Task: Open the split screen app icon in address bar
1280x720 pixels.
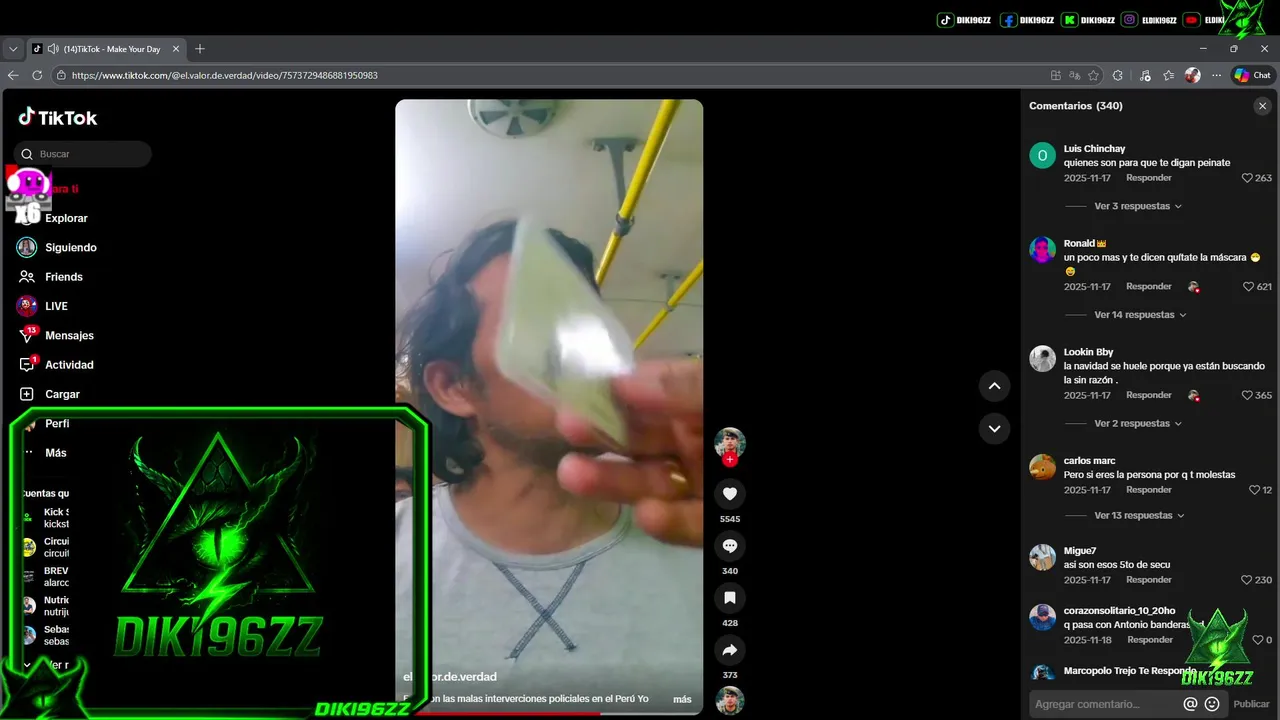Action: (1055, 75)
